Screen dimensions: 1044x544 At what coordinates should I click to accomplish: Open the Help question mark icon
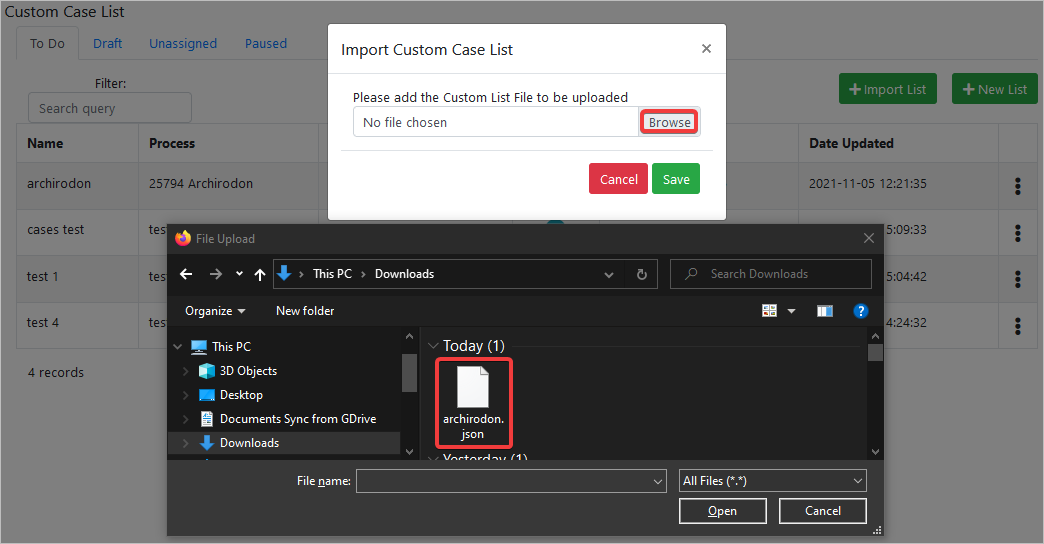[861, 311]
